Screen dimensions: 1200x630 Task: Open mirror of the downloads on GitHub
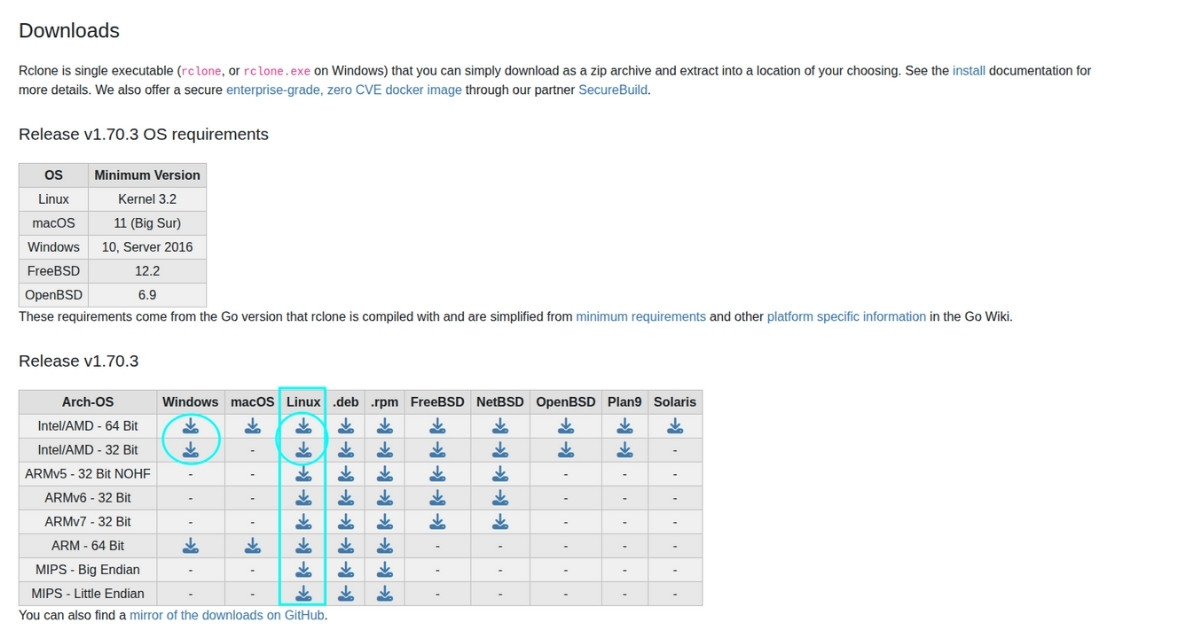click(x=227, y=615)
